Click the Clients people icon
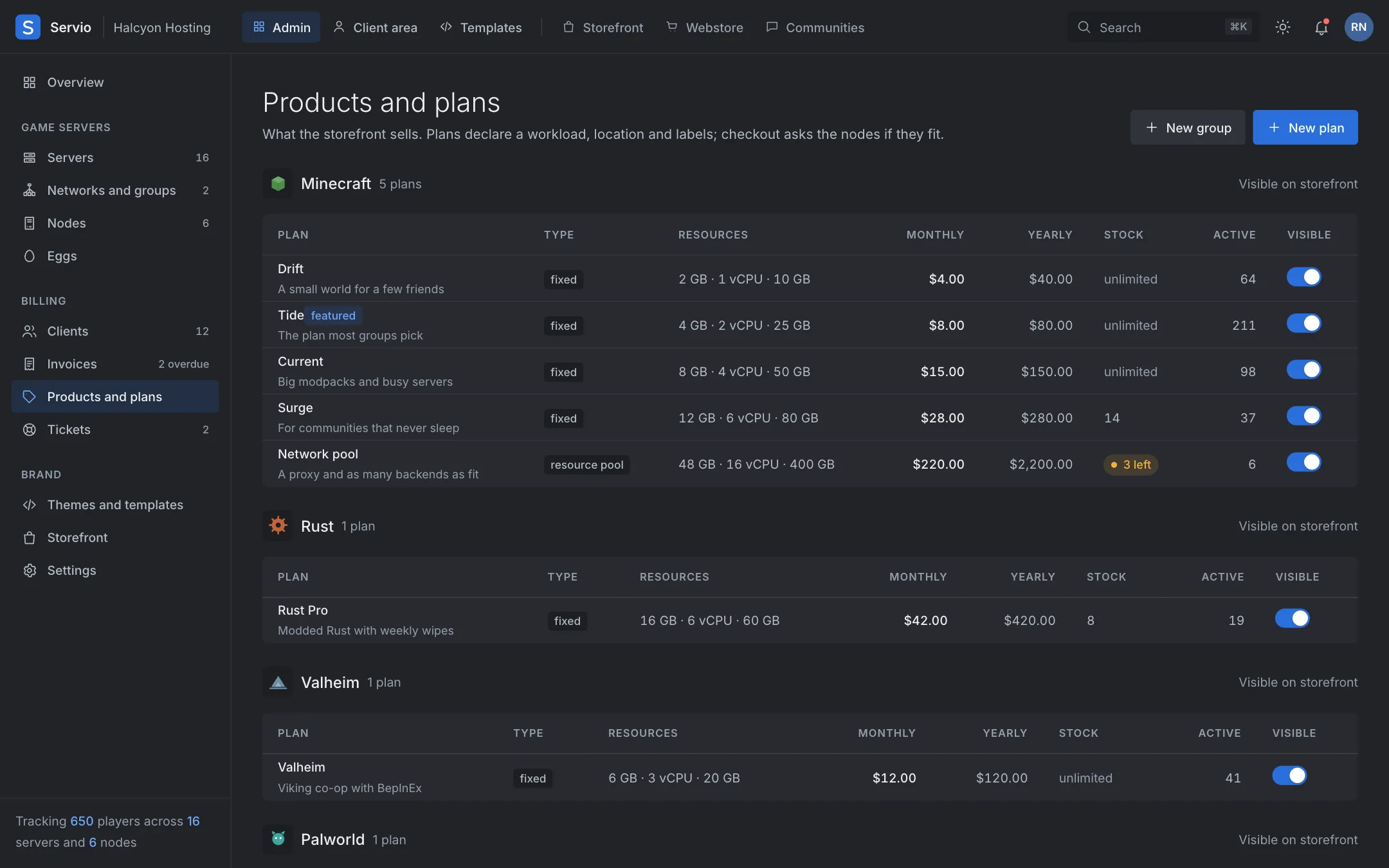 [x=29, y=331]
